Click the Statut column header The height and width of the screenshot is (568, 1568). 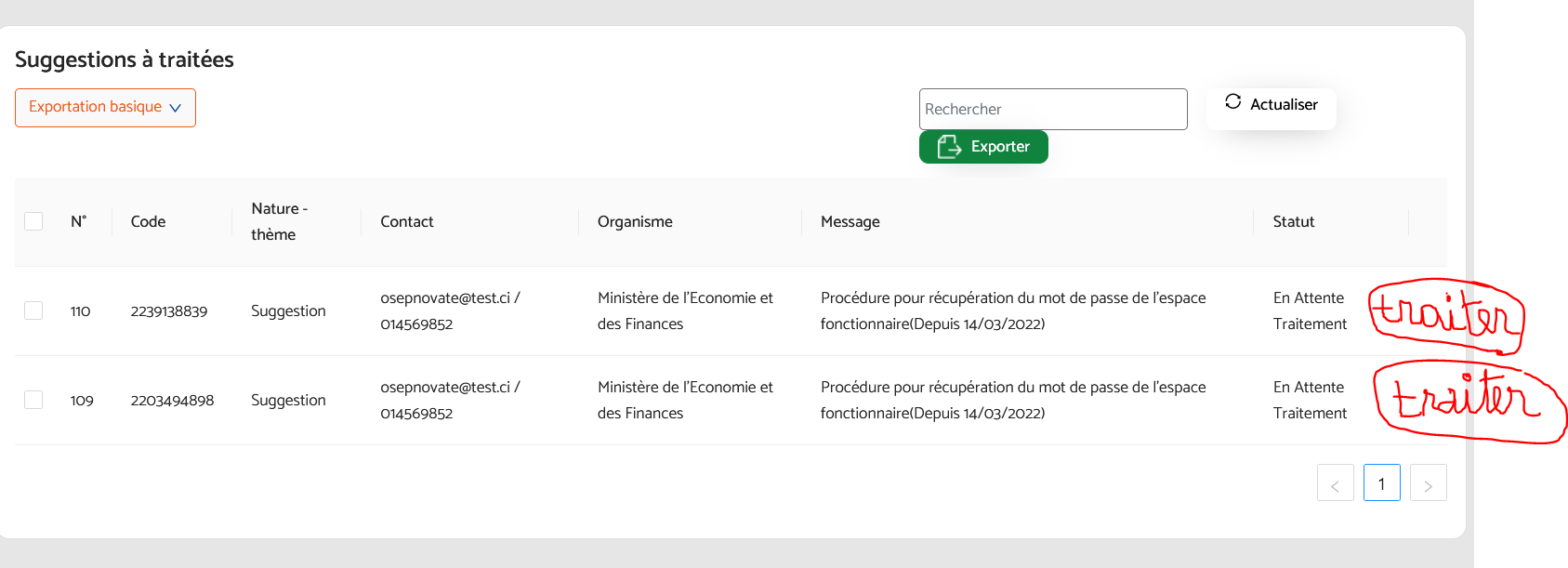click(x=1293, y=222)
